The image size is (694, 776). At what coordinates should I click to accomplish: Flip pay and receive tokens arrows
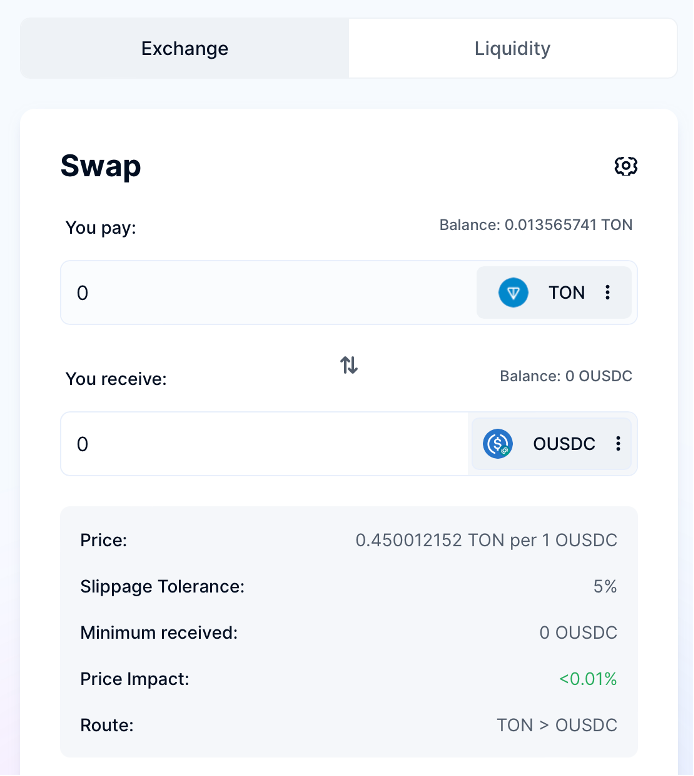point(349,365)
